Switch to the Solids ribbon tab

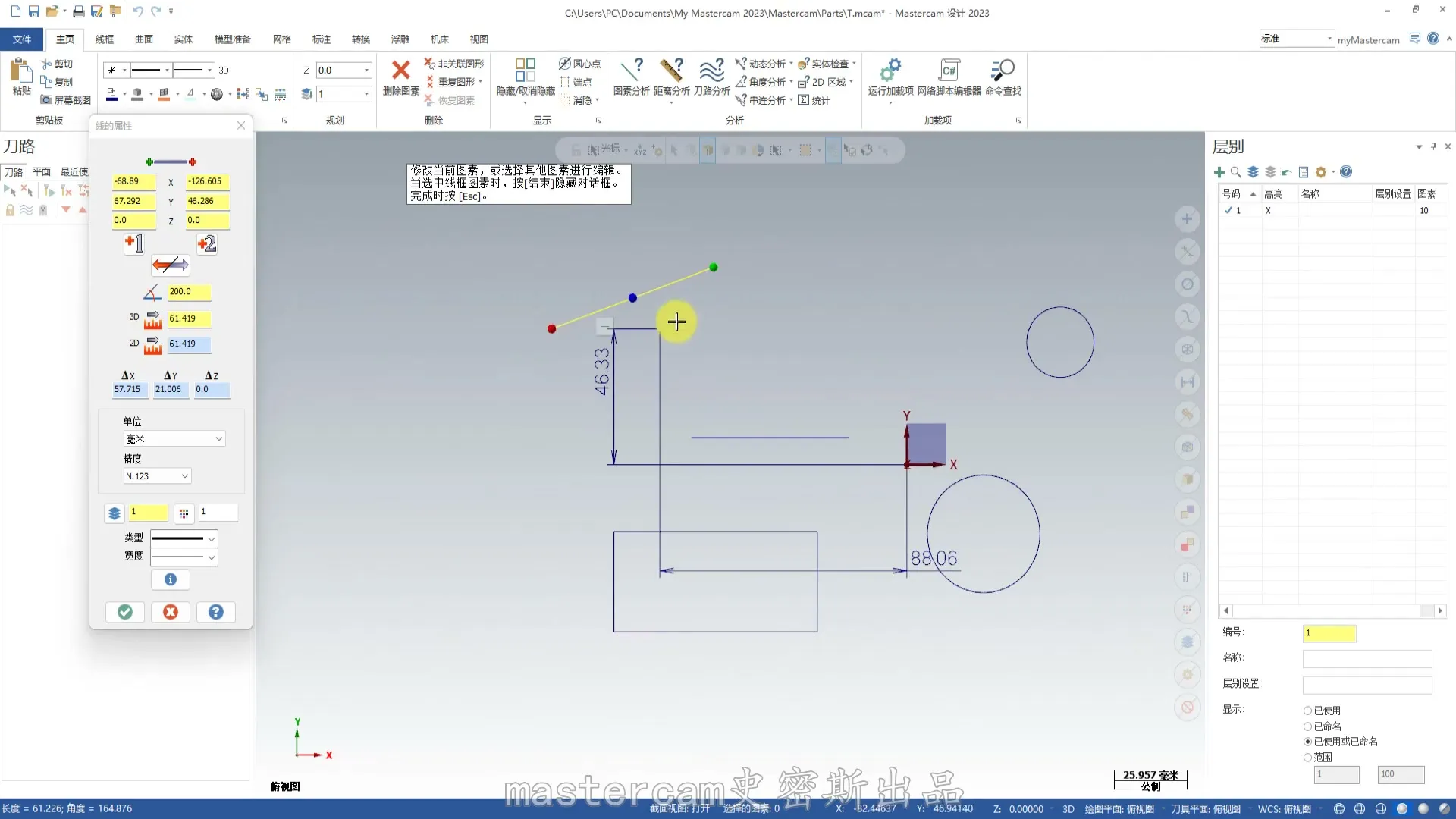[184, 39]
